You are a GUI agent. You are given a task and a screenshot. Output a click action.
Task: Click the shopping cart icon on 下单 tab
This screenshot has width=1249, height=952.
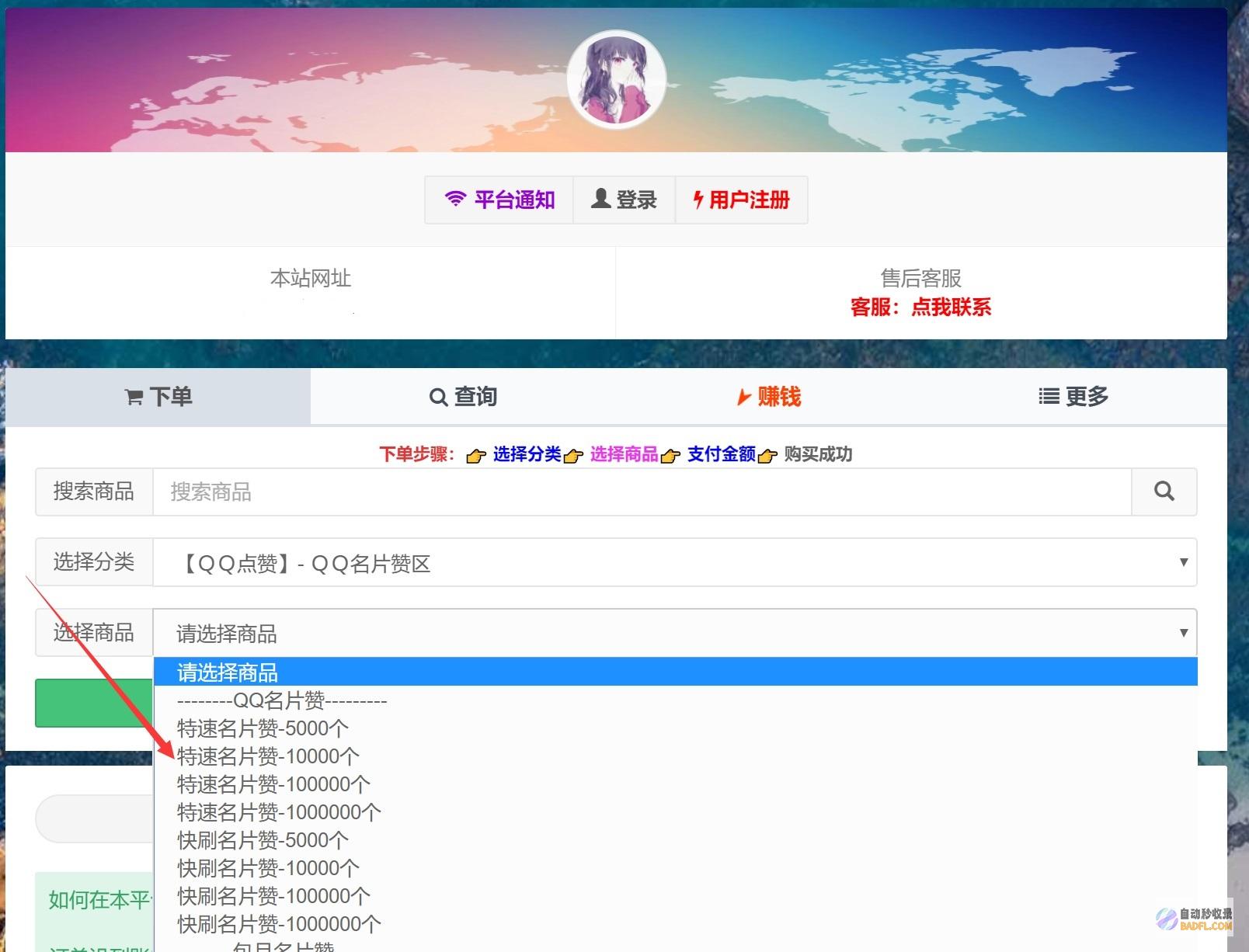click(134, 398)
